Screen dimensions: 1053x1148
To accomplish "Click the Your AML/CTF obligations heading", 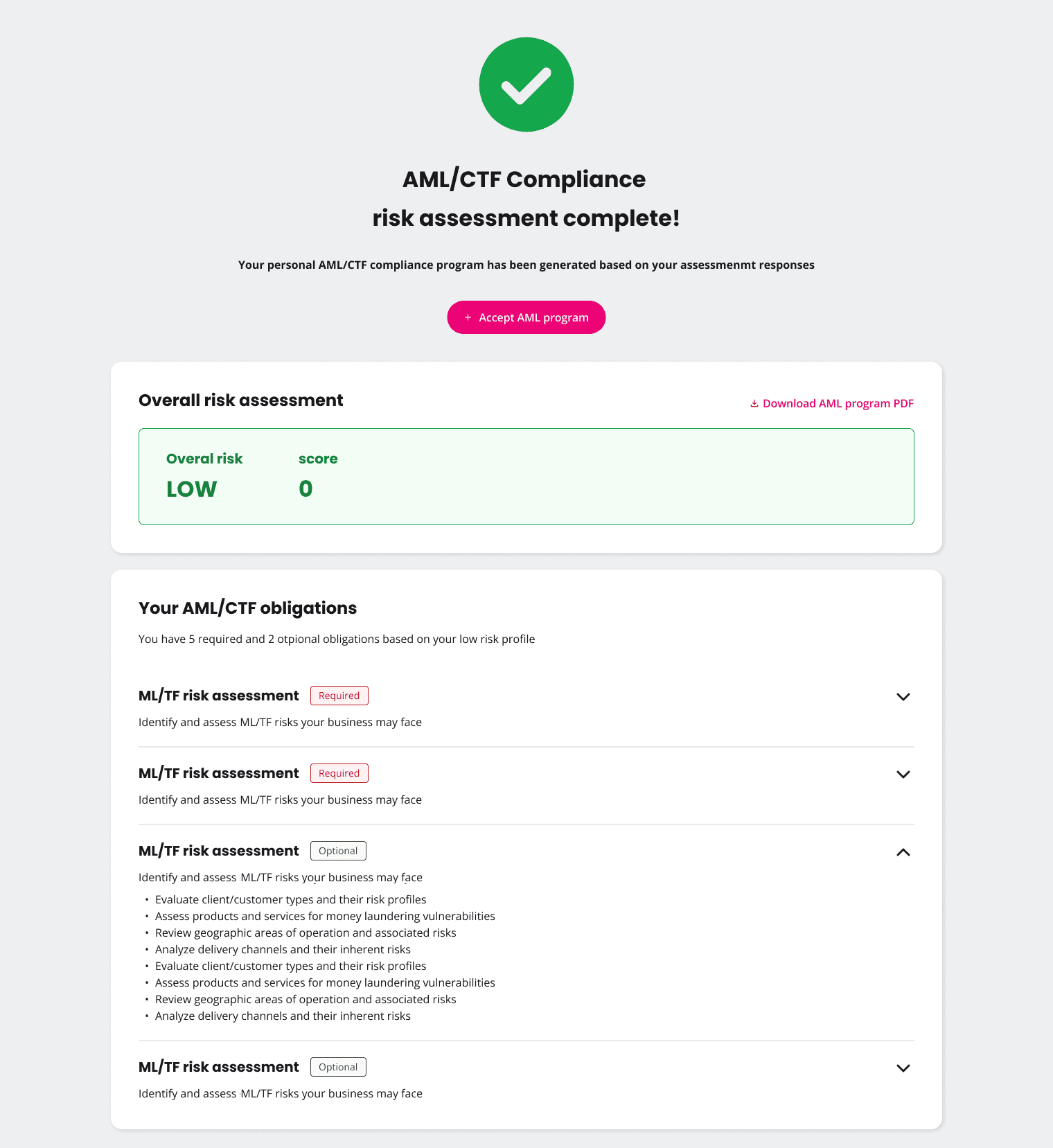I will point(247,608).
